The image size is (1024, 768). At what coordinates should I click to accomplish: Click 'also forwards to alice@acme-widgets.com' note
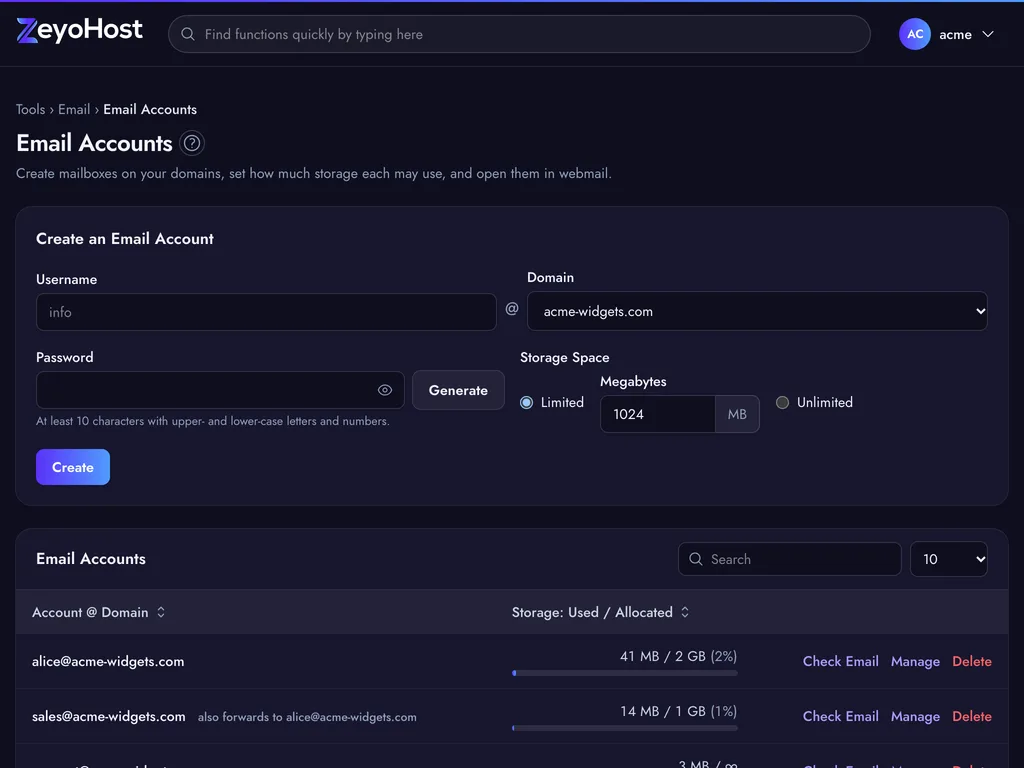point(307,716)
